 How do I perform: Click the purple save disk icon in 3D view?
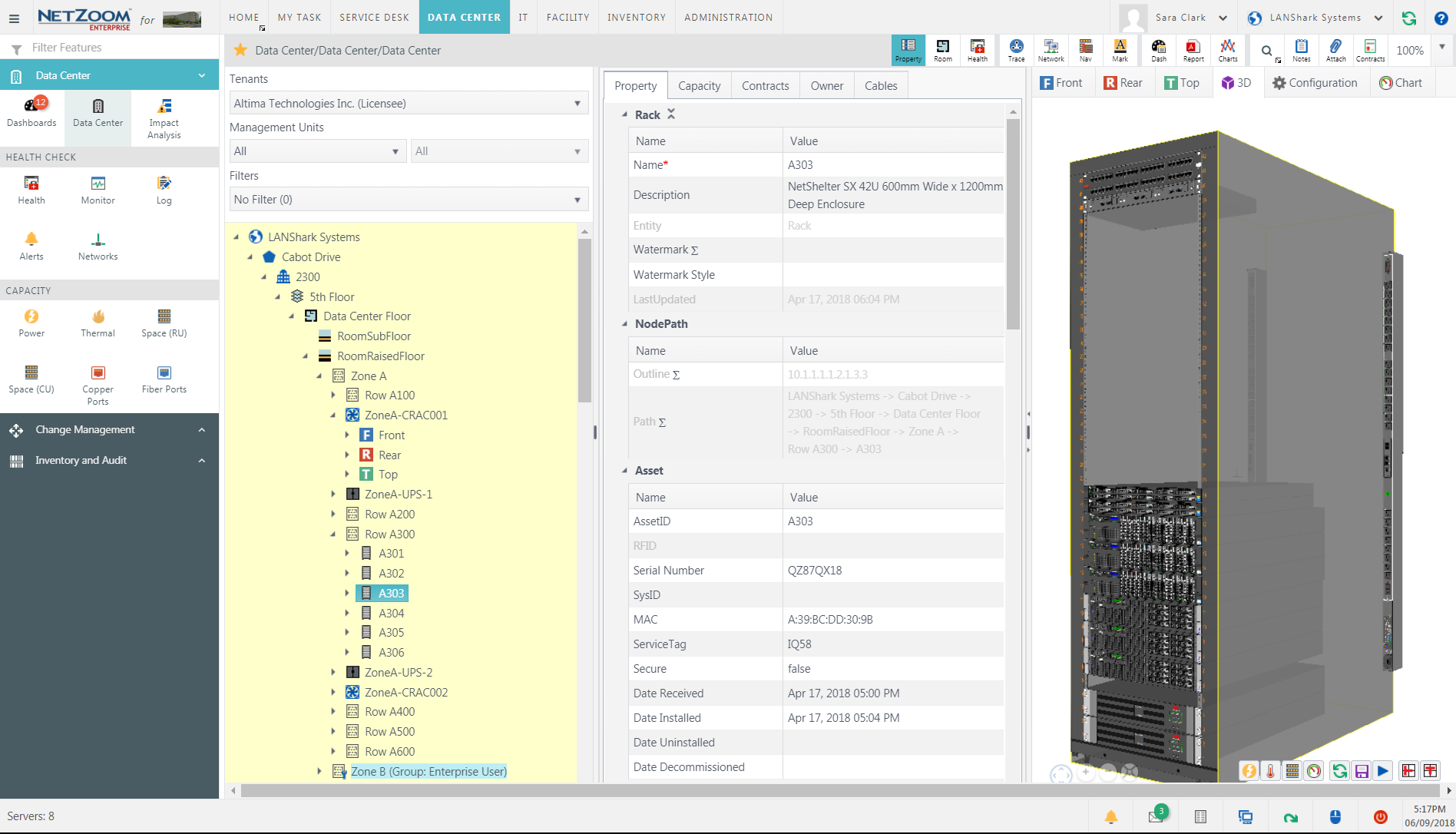[1362, 771]
